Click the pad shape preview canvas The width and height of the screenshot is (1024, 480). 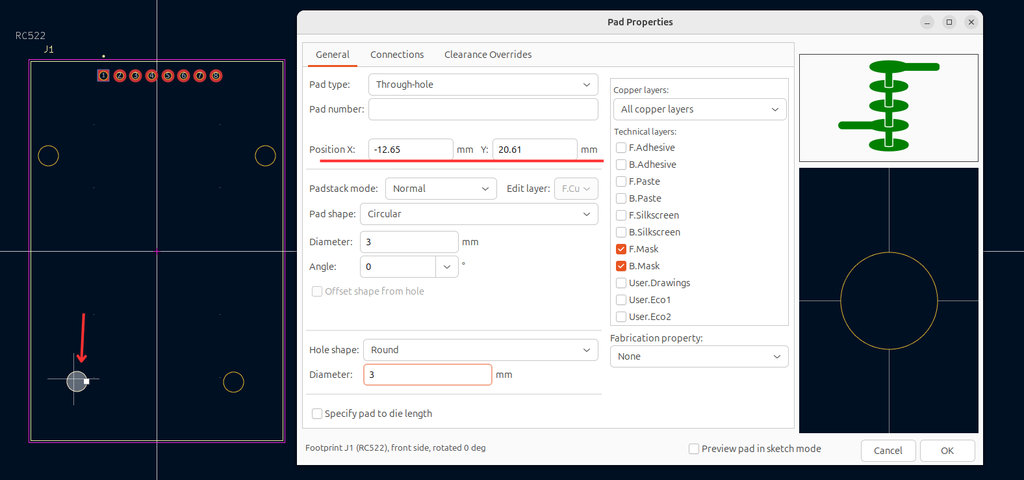(x=888, y=300)
